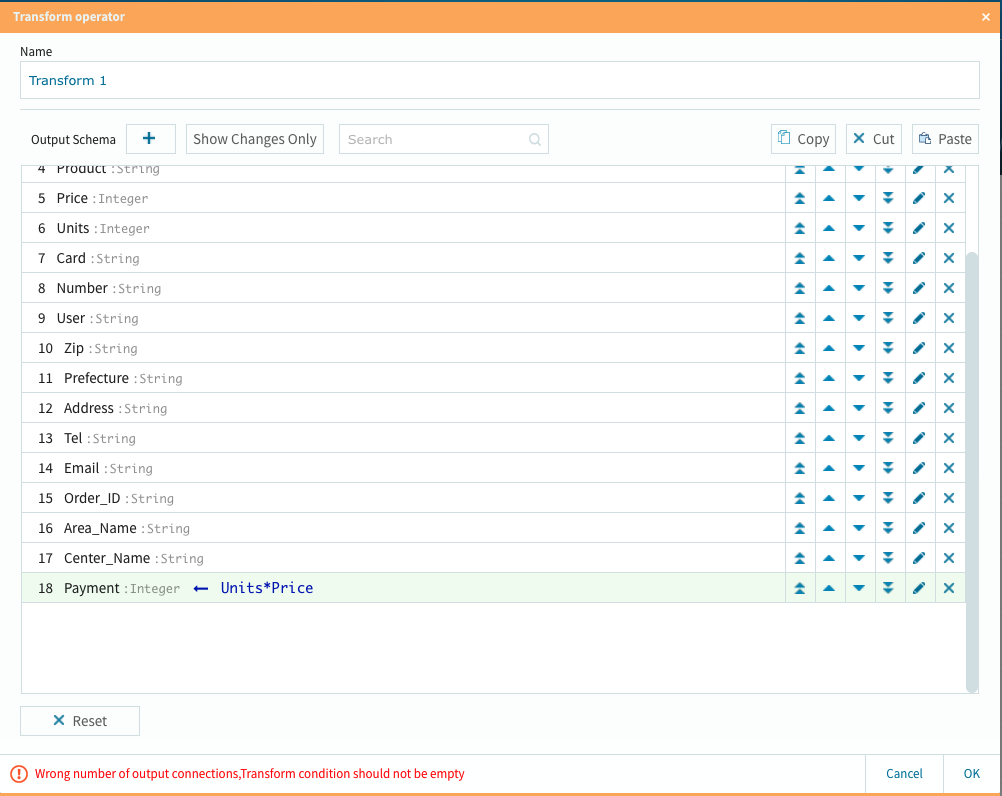Focus the Name input field
1002x796 pixels.
point(500,80)
